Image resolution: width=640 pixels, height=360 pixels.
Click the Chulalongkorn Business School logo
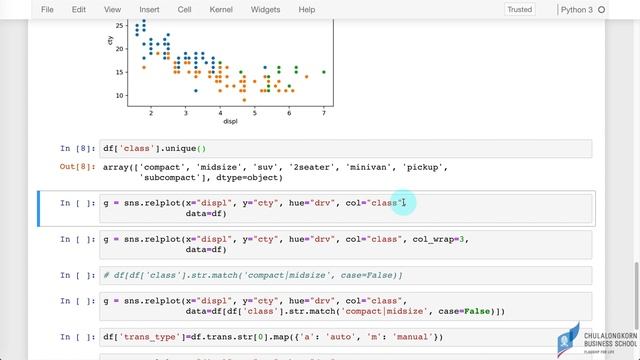(x=597, y=340)
